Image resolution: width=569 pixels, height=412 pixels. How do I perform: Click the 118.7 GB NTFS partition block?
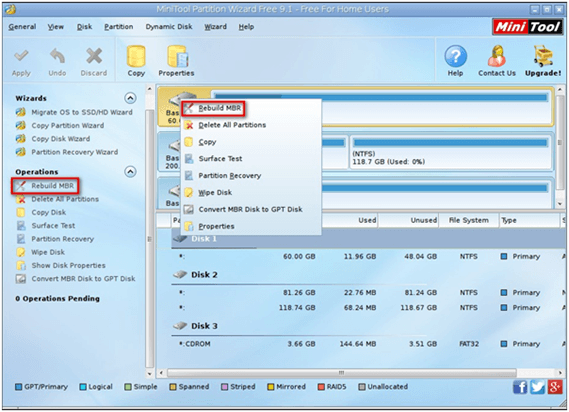pos(450,152)
